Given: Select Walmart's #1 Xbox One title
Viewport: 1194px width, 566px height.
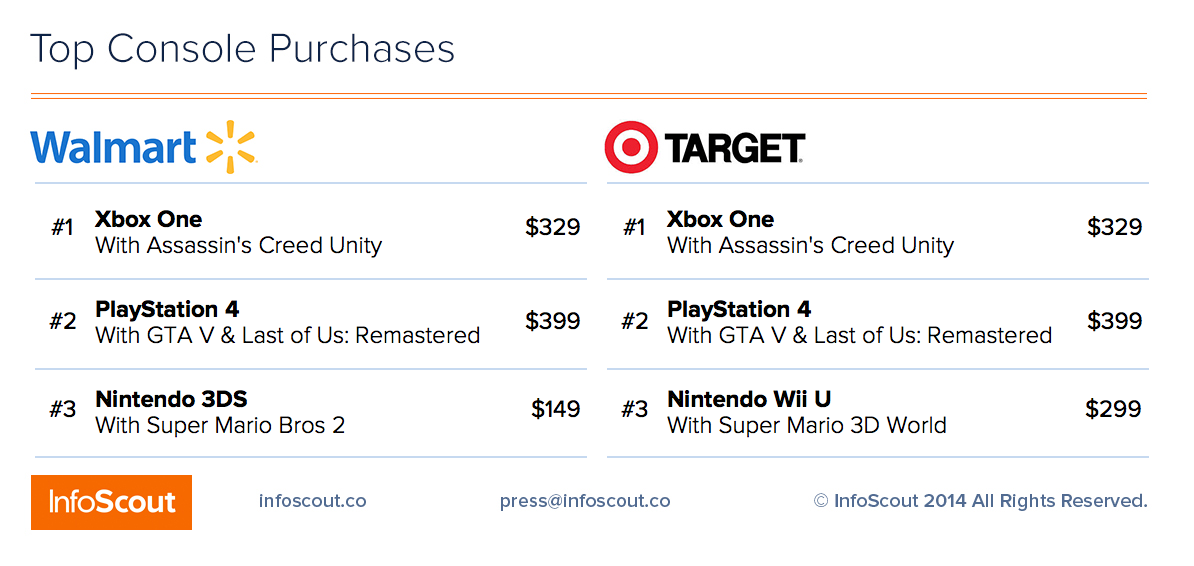Looking at the screenshot, I should coord(148,219).
